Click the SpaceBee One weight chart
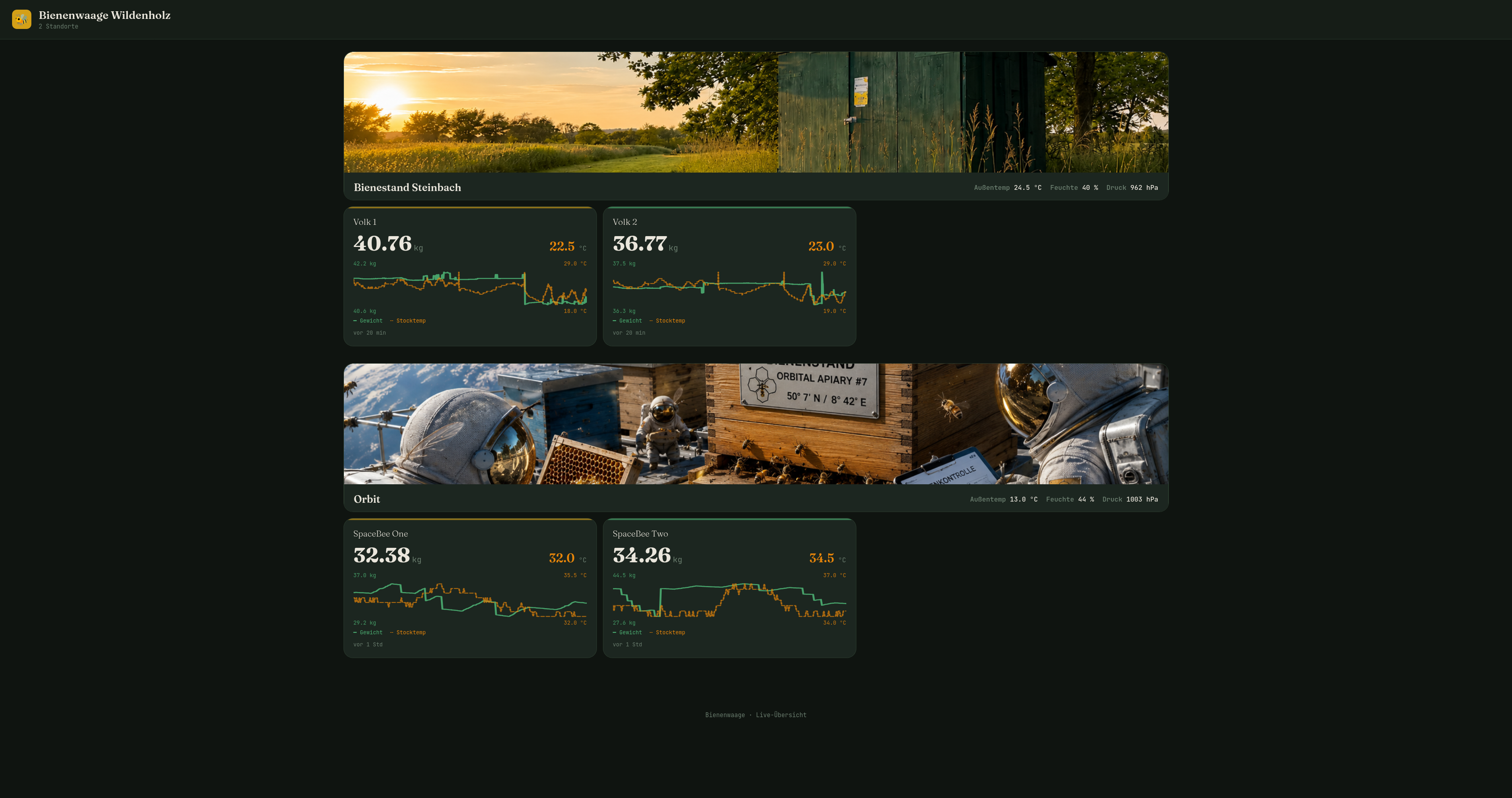 [470, 599]
